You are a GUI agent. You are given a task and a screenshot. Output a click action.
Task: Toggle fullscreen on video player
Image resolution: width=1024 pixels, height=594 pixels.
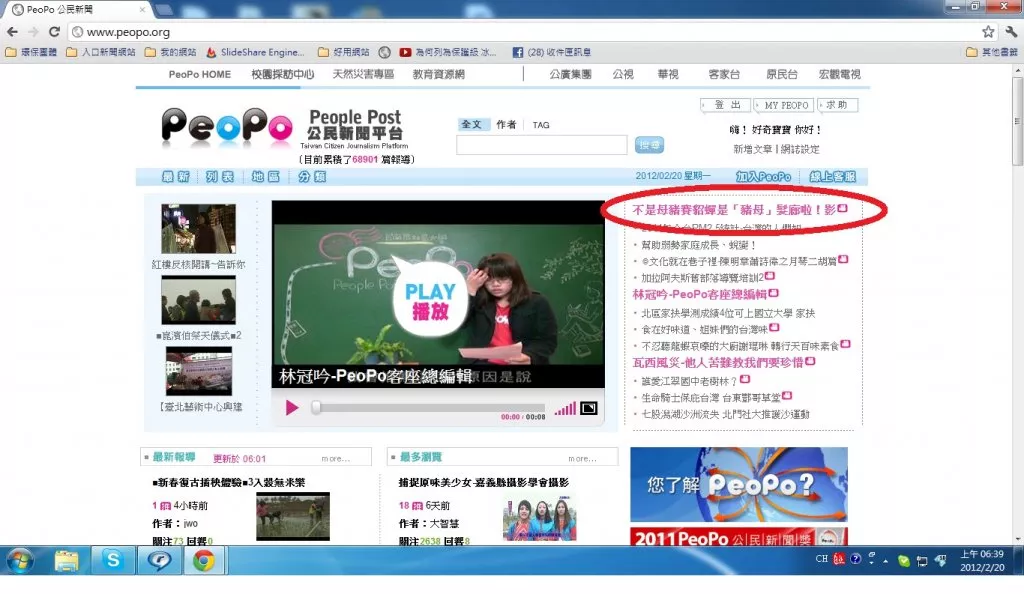click(x=588, y=409)
